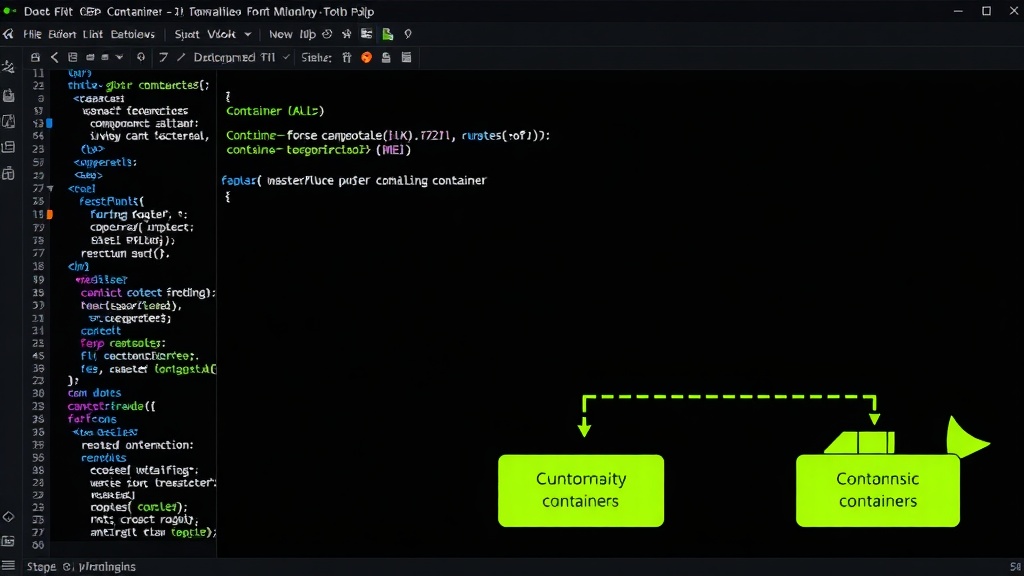Click code line 'cam dotes'
The height and width of the screenshot is (576, 1024).
point(95,393)
